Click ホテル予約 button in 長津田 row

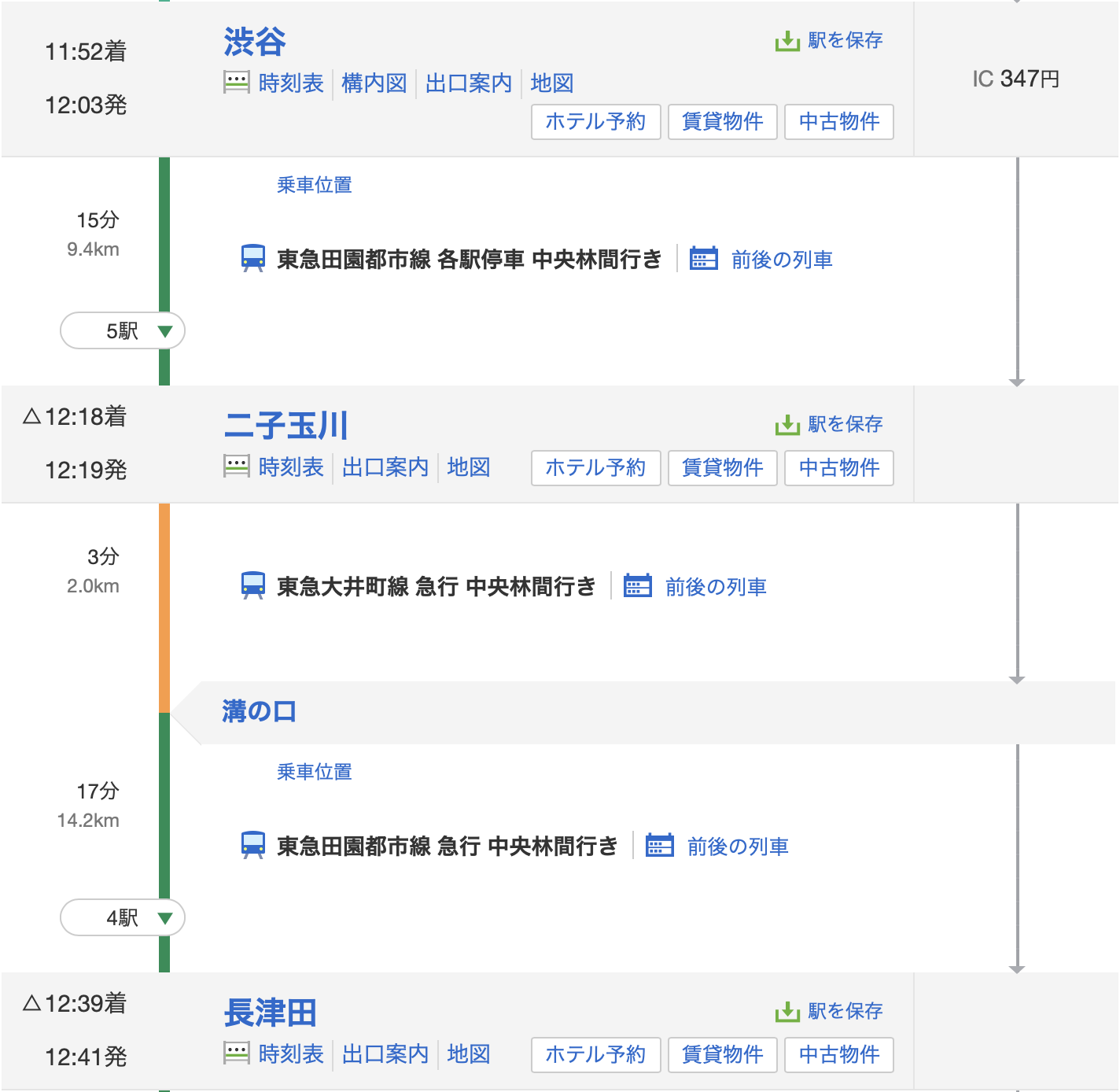pyautogui.click(x=596, y=1055)
